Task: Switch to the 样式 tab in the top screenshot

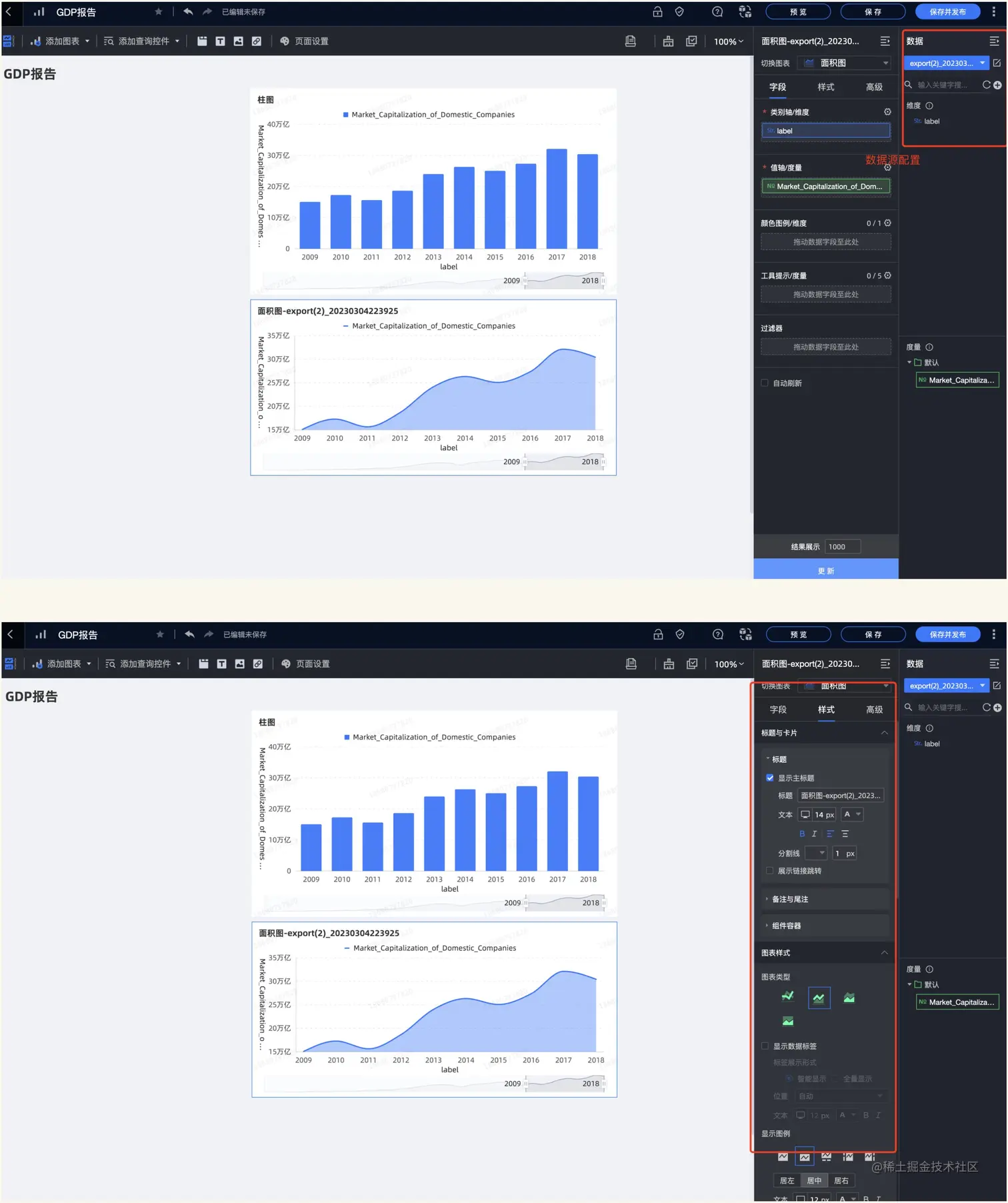Action: point(826,87)
